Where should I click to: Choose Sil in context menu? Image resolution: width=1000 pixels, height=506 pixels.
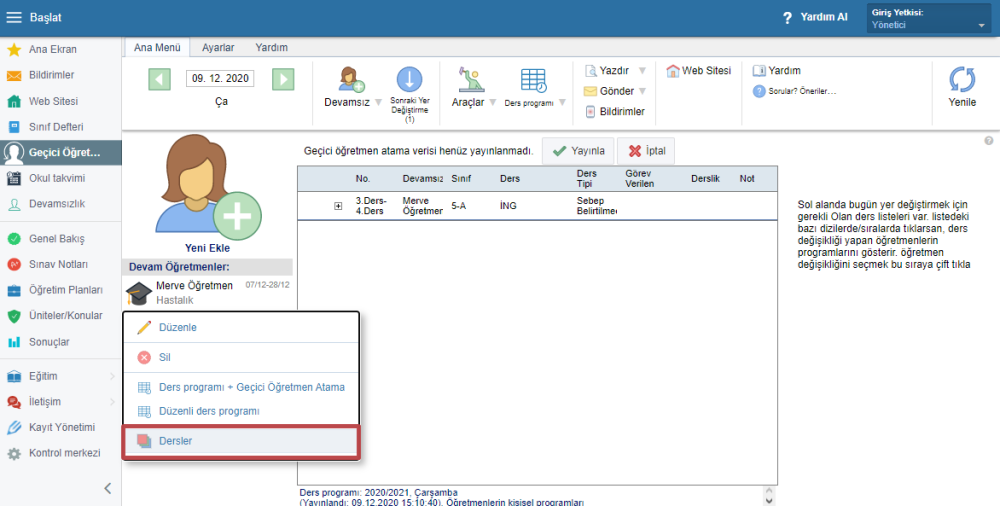point(241,357)
